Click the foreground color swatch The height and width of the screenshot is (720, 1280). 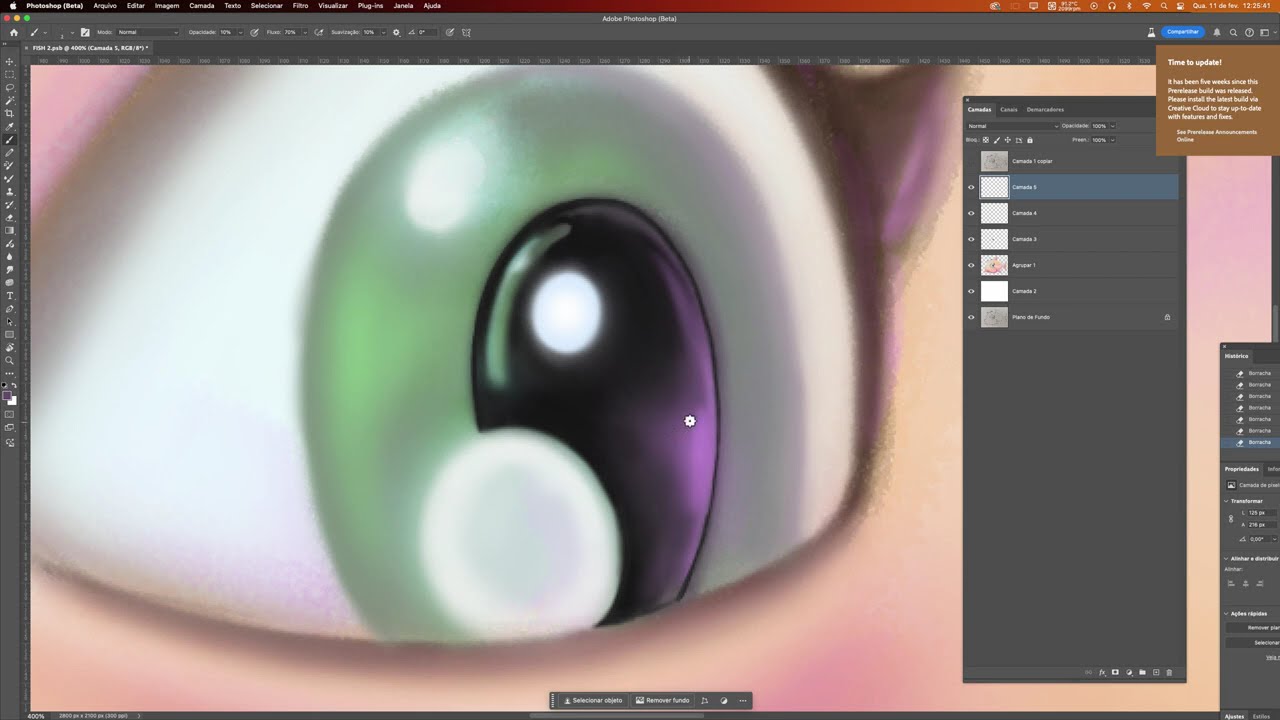(7, 396)
